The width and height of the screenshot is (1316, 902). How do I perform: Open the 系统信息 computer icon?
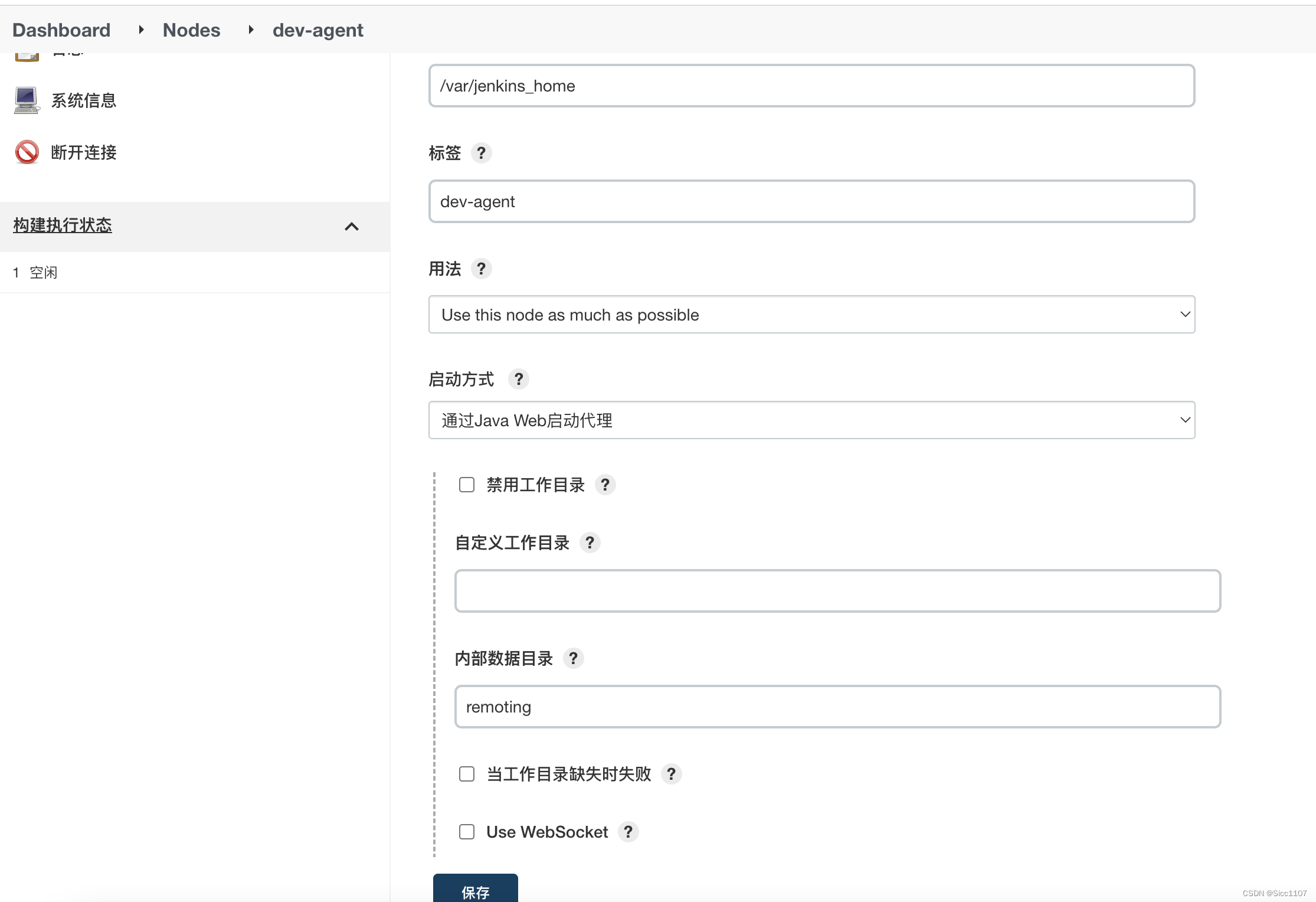pyautogui.click(x=27, y=100)
